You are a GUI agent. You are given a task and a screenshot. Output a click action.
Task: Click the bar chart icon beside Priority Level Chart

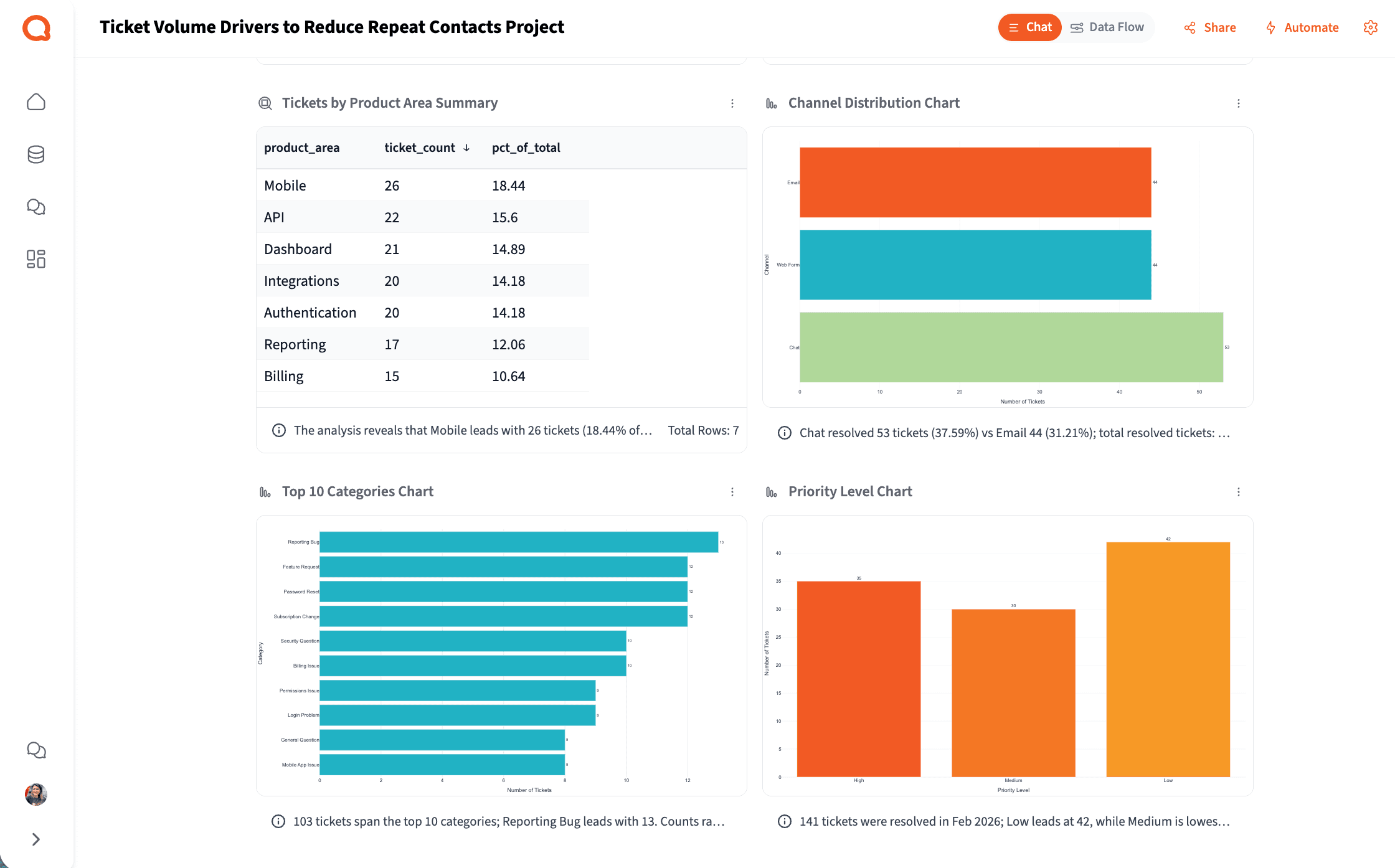click(772, 491)
